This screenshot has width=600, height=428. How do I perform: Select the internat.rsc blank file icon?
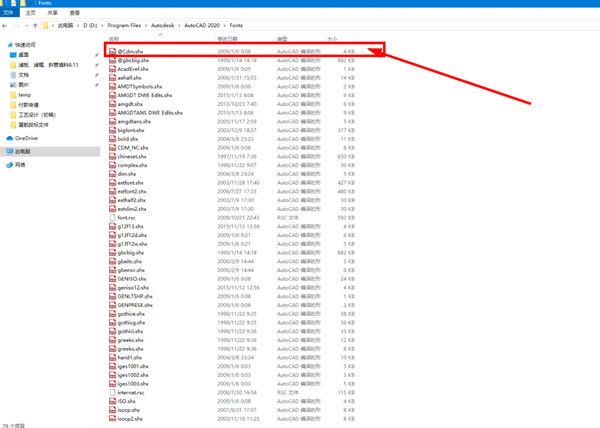pos(112,392)
